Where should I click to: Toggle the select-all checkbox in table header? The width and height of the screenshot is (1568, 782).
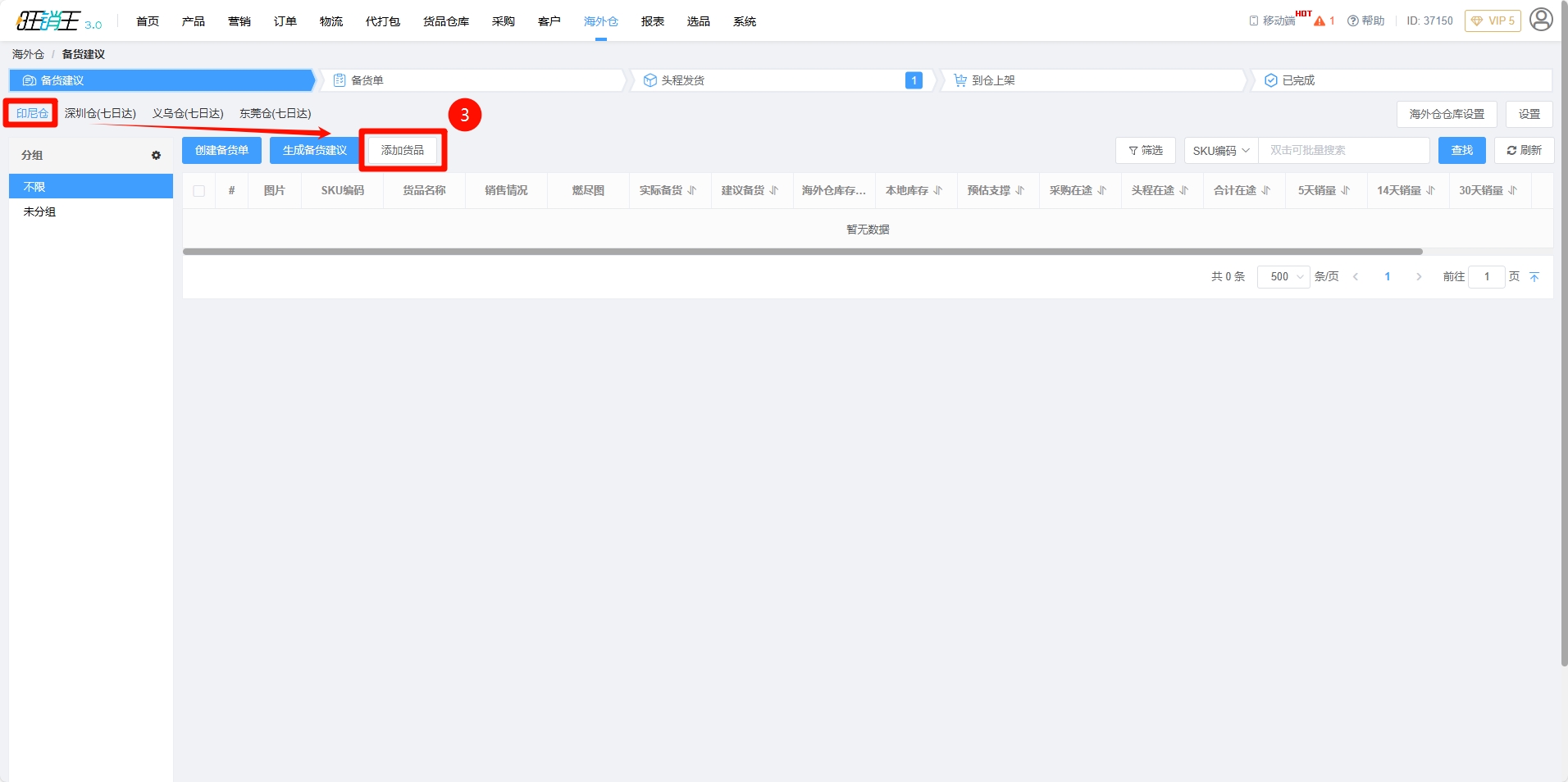pos(198,191)
